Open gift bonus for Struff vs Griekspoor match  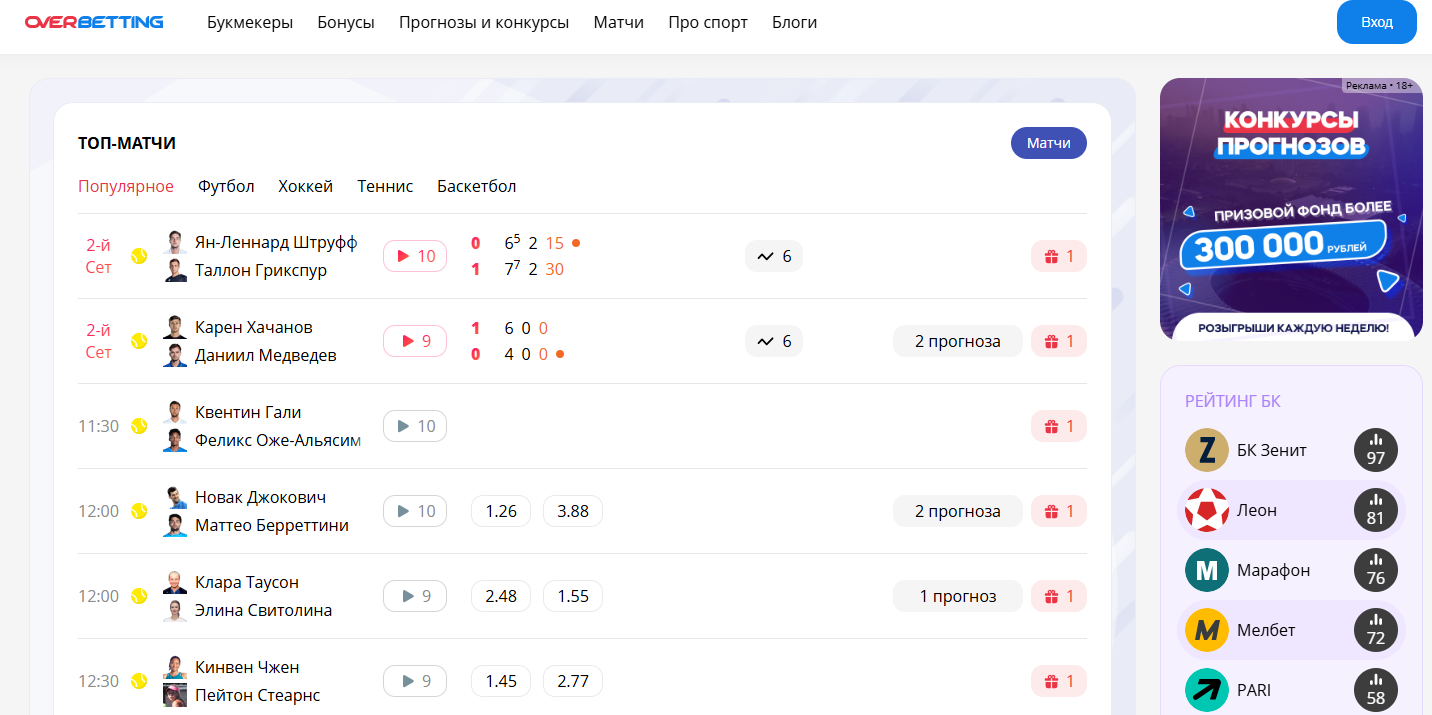1058,256
